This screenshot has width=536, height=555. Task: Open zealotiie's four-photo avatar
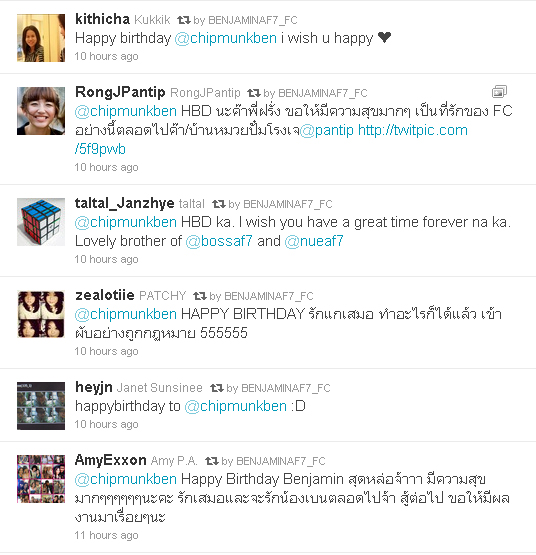click(x=41, y=314)
